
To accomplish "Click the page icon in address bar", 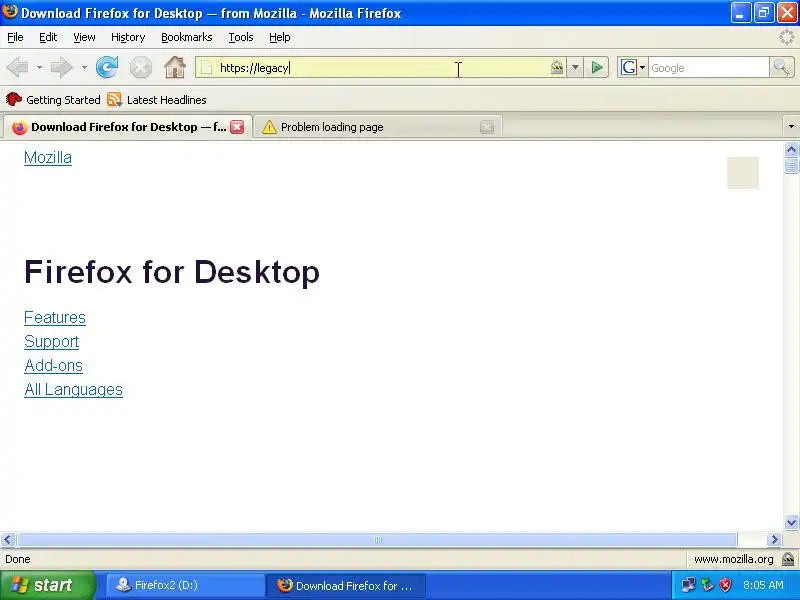I will (x=206, y=67).
